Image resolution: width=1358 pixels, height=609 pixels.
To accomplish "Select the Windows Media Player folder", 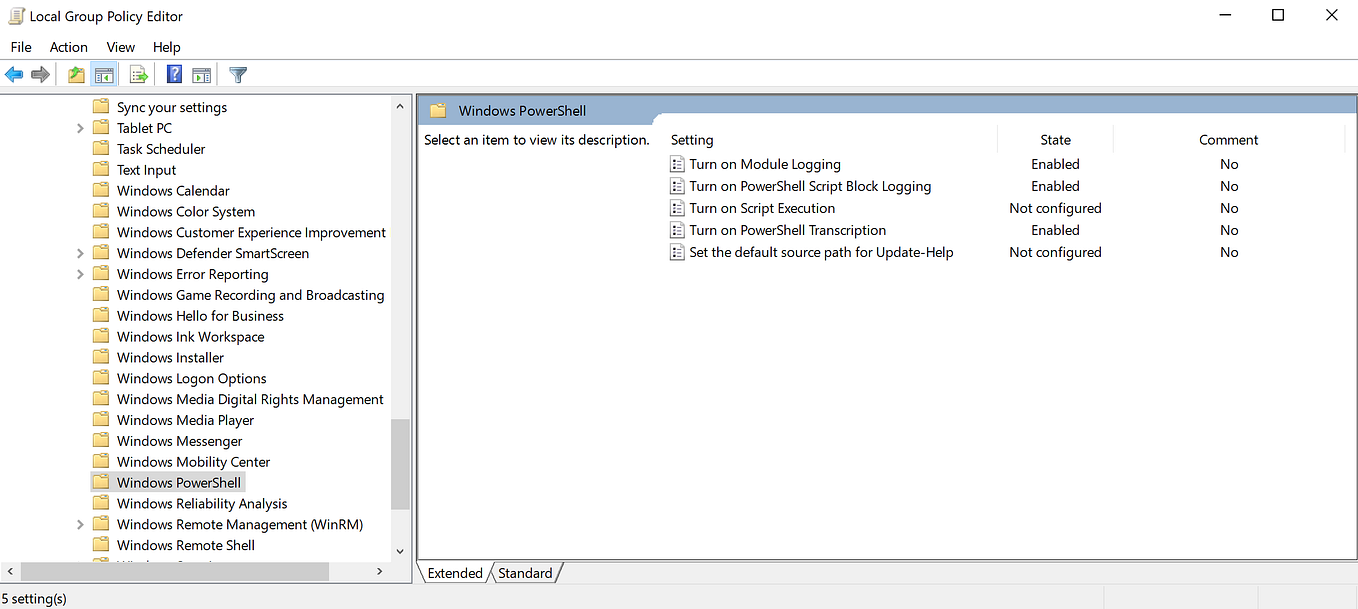I will (x=184, y=420).
